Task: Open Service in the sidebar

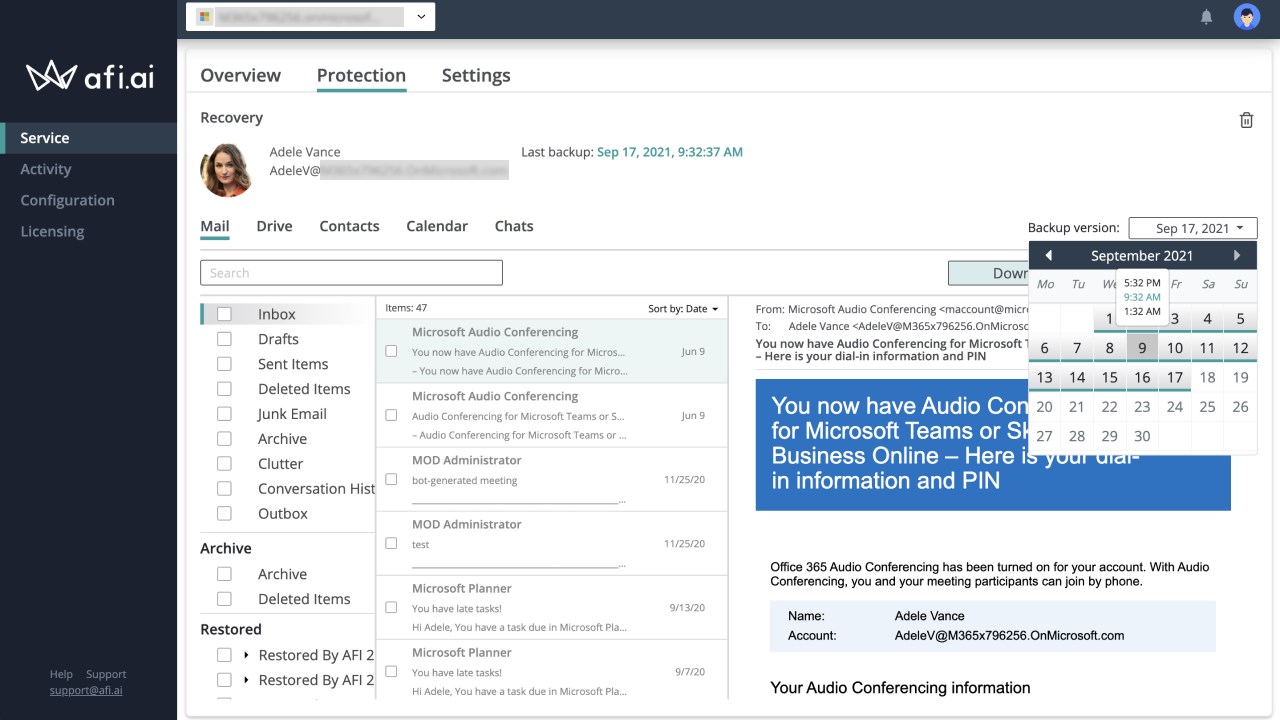Action: (x=88, y=138)
